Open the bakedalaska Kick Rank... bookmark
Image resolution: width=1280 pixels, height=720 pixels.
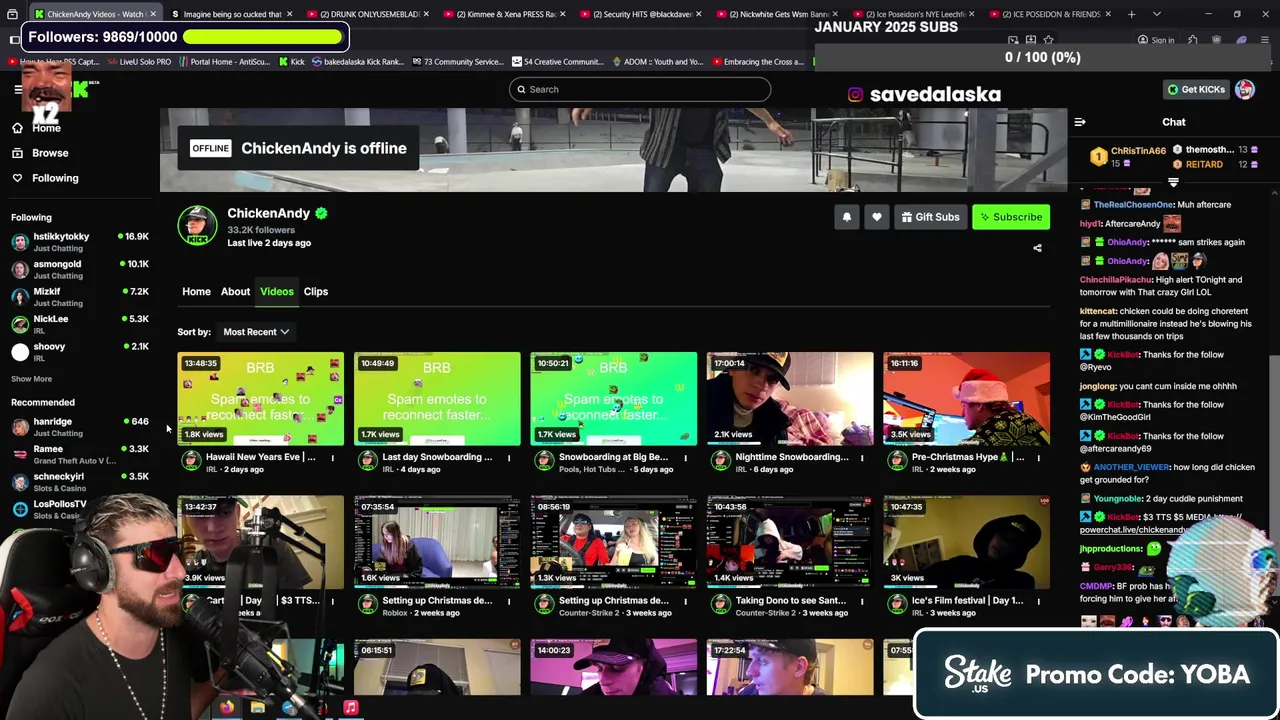(x=357, y=62)
